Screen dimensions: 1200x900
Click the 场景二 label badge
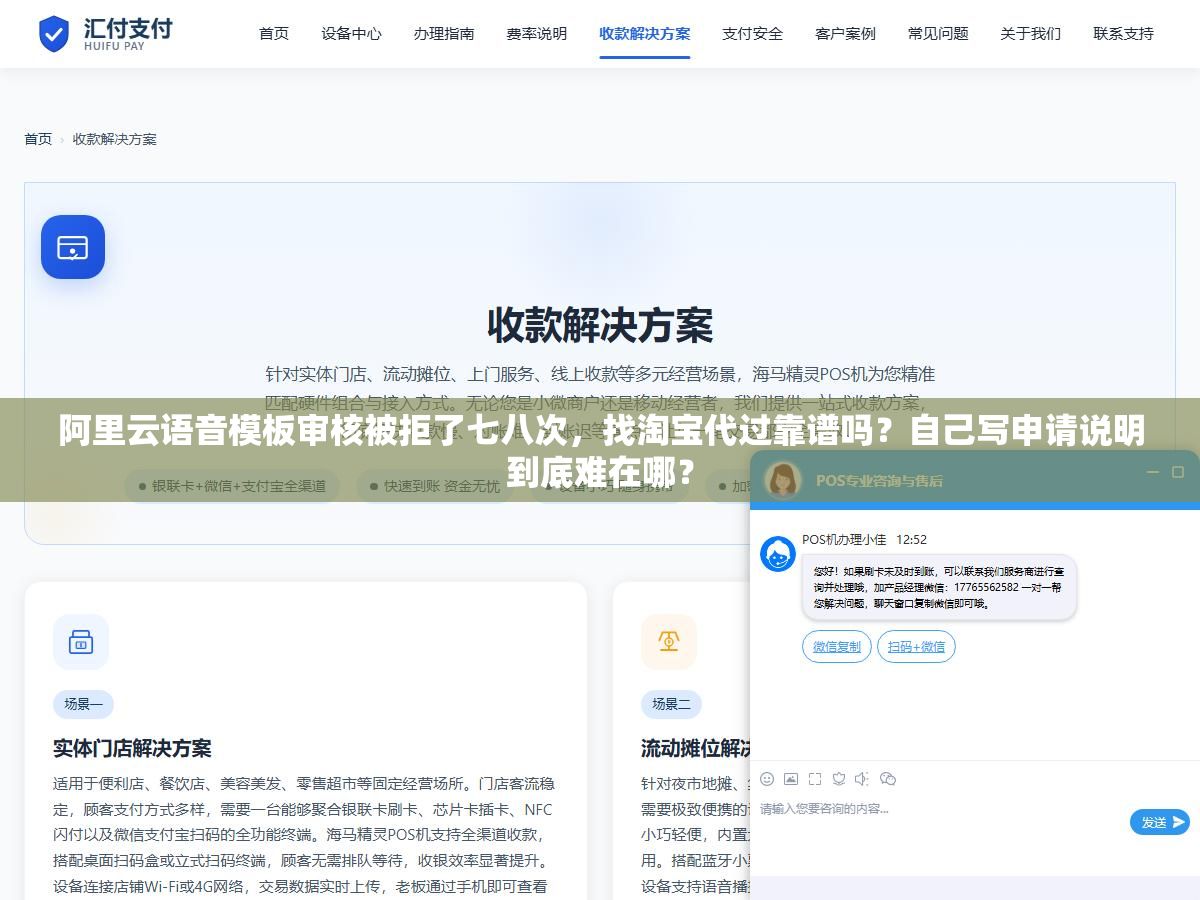[671, 704]
